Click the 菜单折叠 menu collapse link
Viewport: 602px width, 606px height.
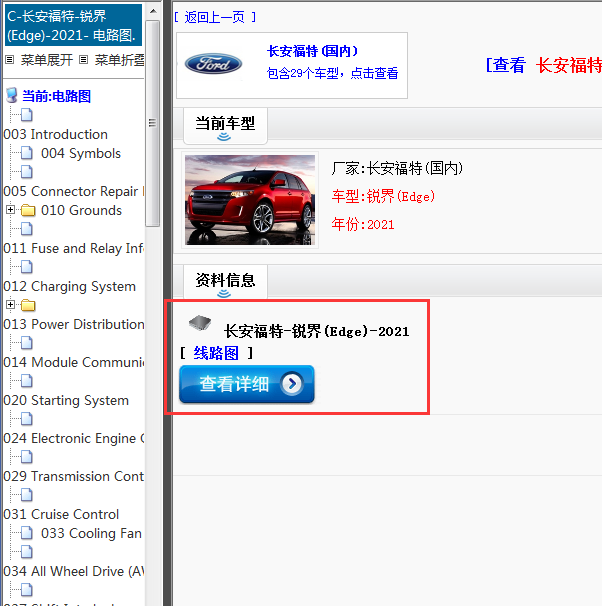click(119, 60)
